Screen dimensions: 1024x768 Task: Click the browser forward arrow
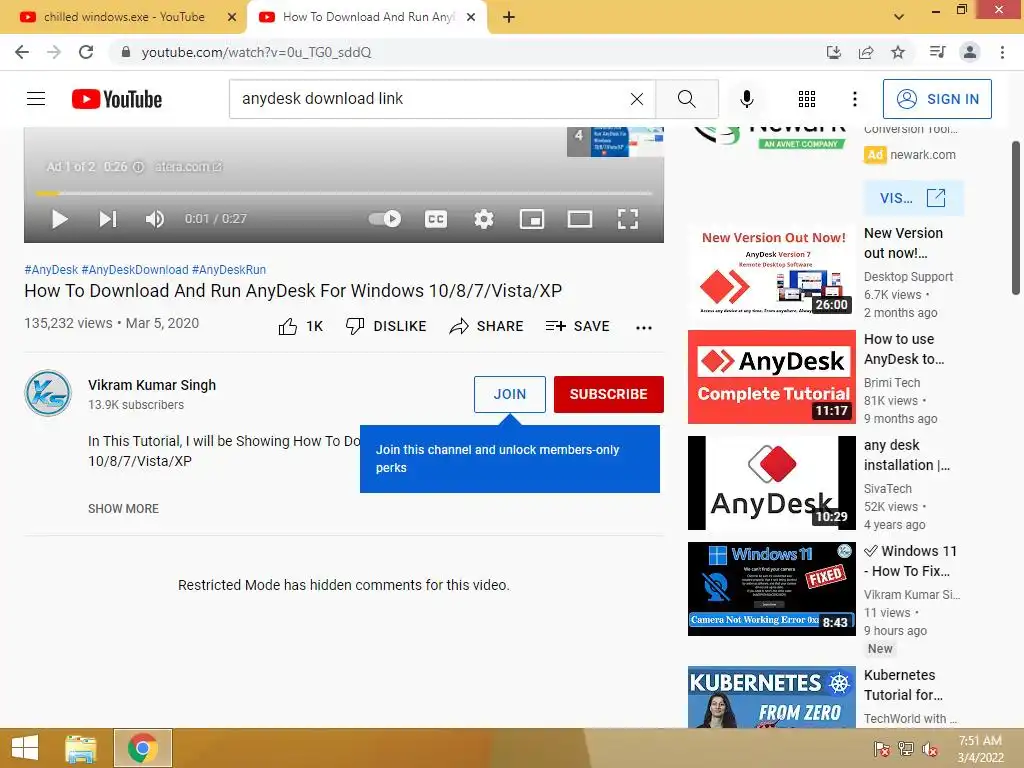(54, 52)
